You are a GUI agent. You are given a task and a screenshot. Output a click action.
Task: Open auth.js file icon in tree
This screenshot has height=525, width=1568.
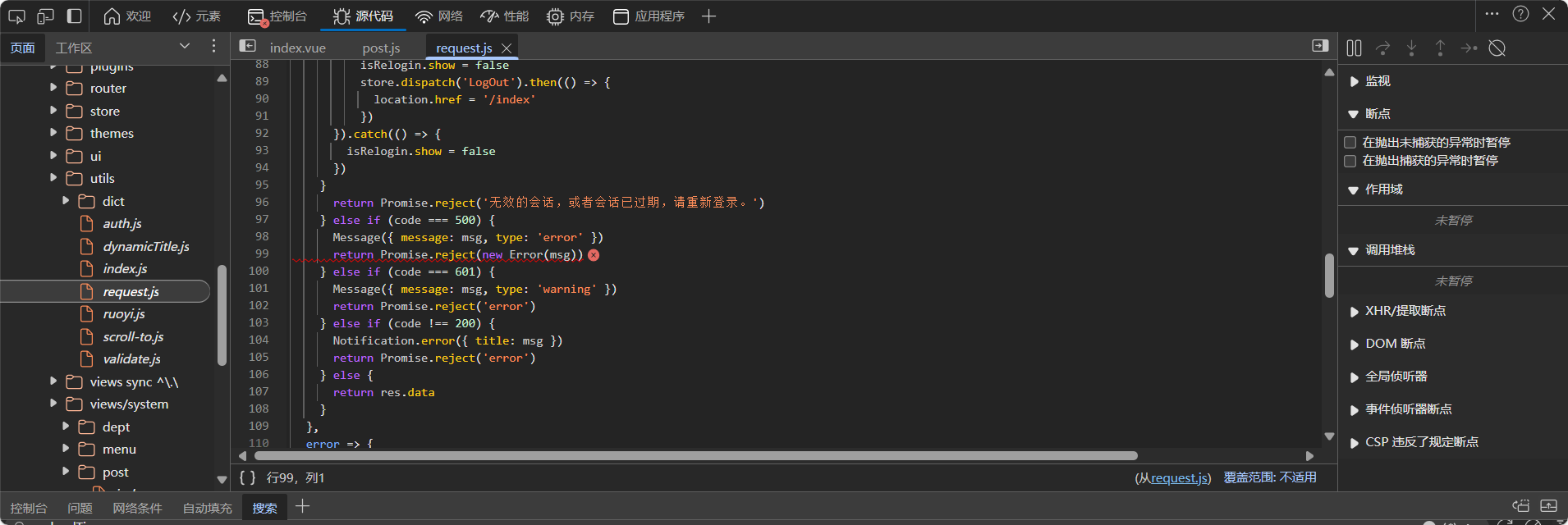pos(86,223)
